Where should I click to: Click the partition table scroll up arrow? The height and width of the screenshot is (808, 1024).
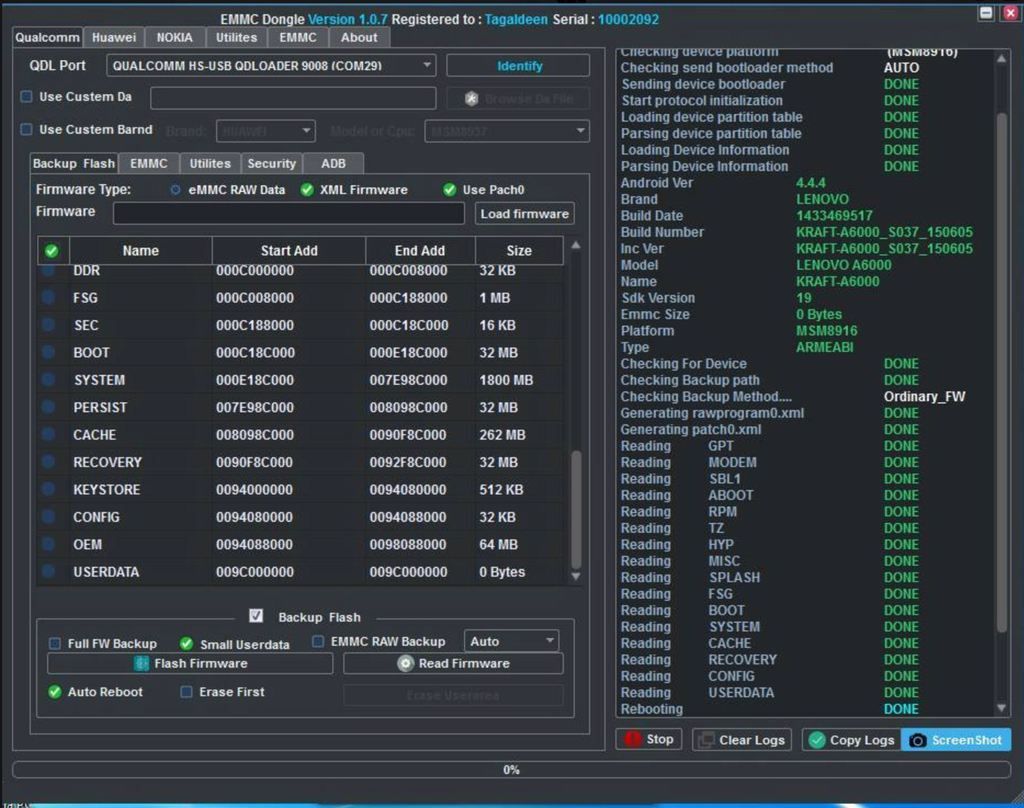coord(576,246)
